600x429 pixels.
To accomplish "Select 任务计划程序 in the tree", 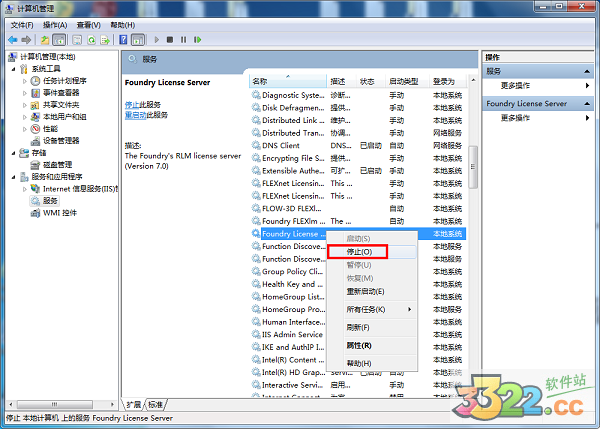I will [x=65, y=81].
